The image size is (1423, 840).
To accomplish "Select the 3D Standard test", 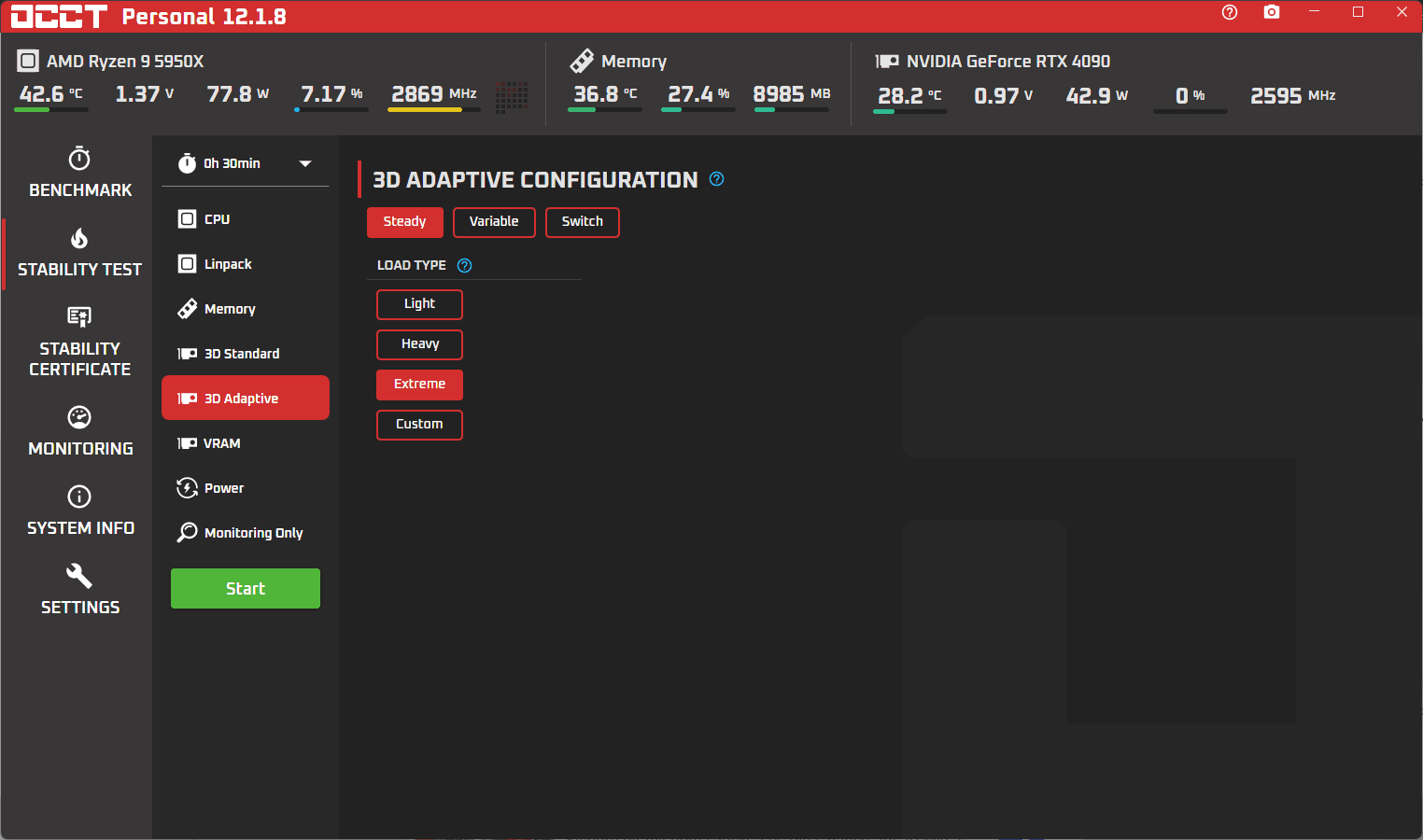I will pos(246,354).
